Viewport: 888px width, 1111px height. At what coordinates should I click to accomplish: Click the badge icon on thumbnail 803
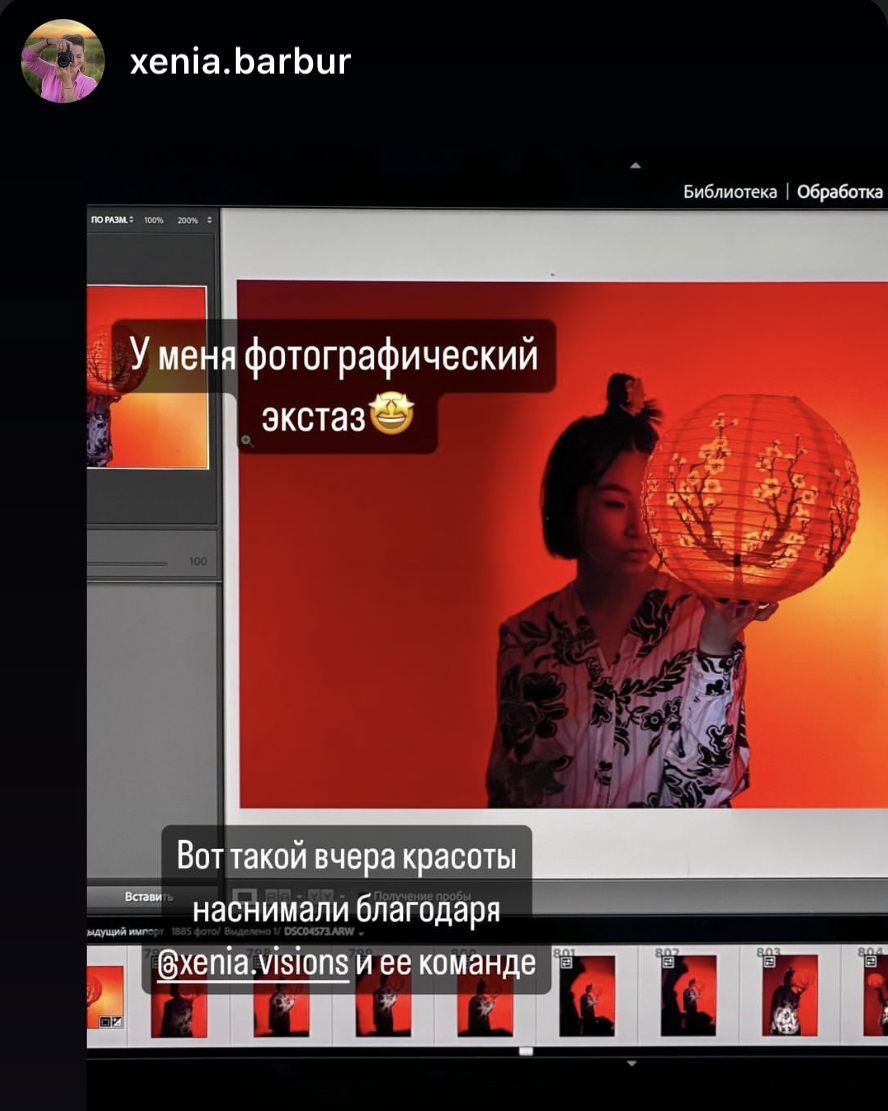tap(770, 960)
